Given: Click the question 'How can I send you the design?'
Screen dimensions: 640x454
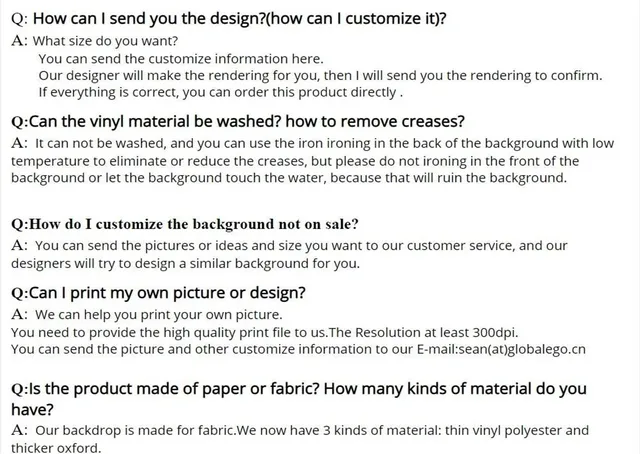Looking at the screenshot, I should [x=149, y=19].
